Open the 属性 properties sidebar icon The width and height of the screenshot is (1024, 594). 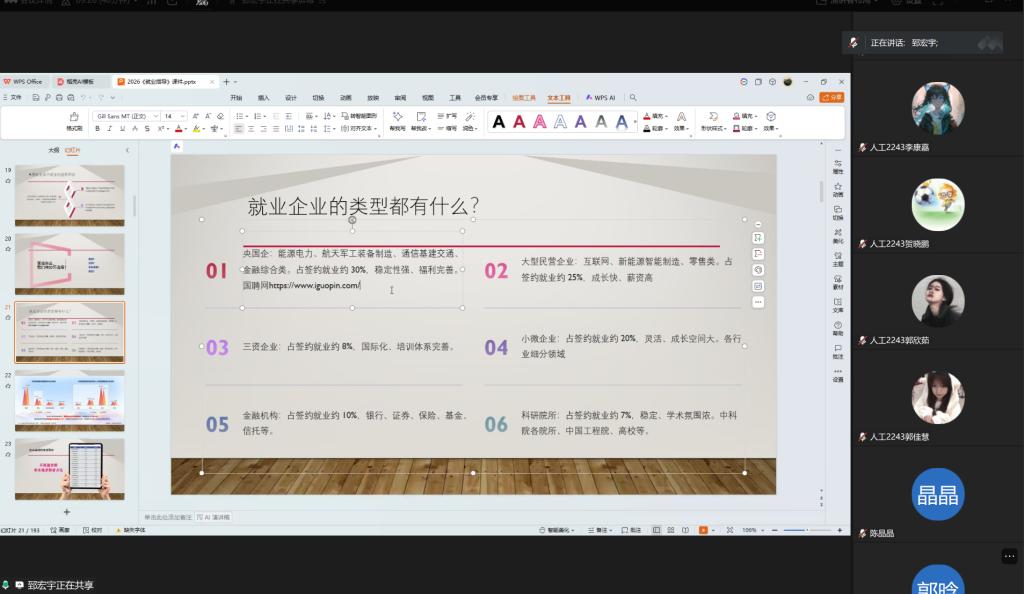[x=838, y=164]
